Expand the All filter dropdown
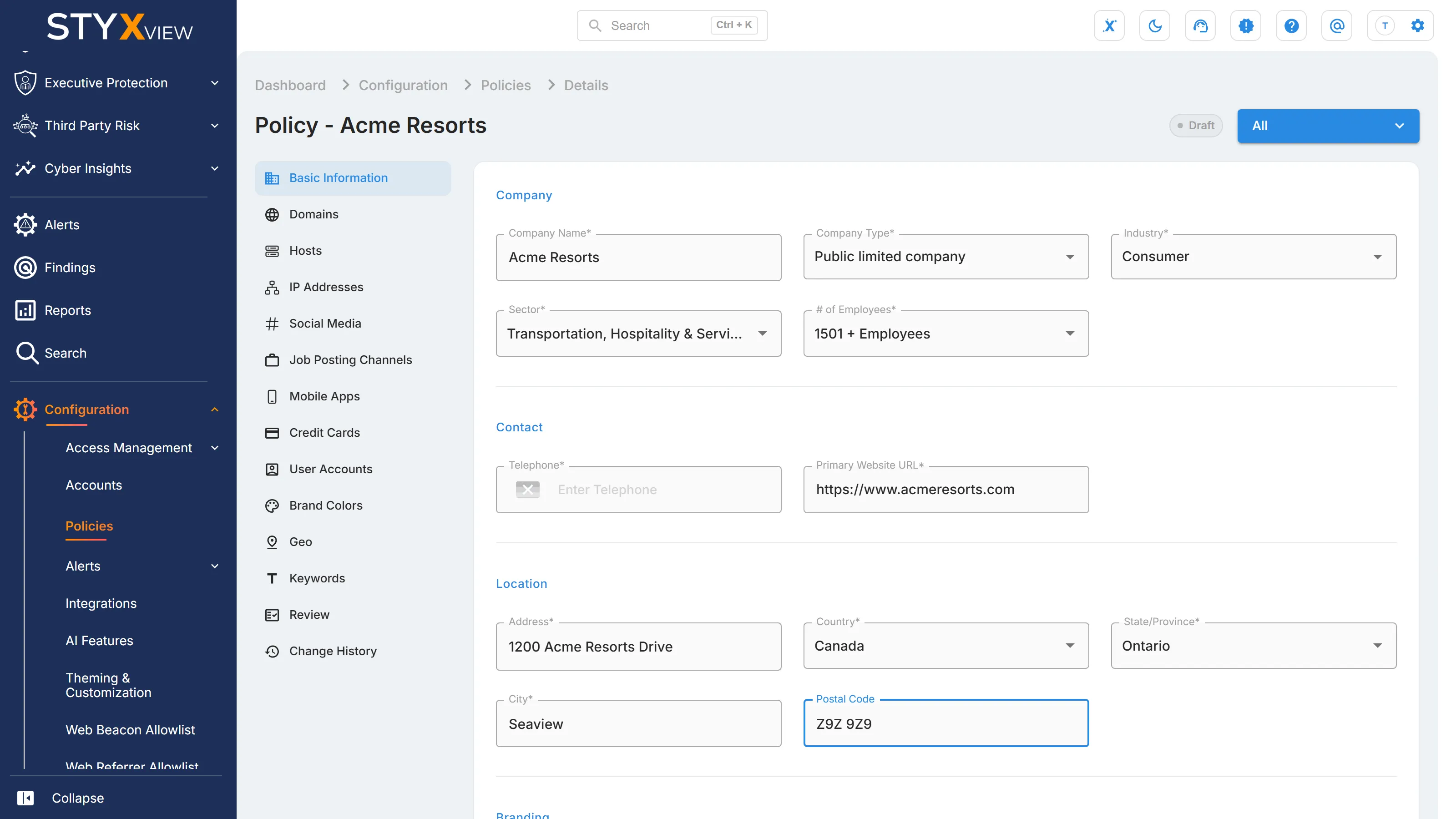Image resolution: width=1456 pixels, height=819 pixels. 1328,126
